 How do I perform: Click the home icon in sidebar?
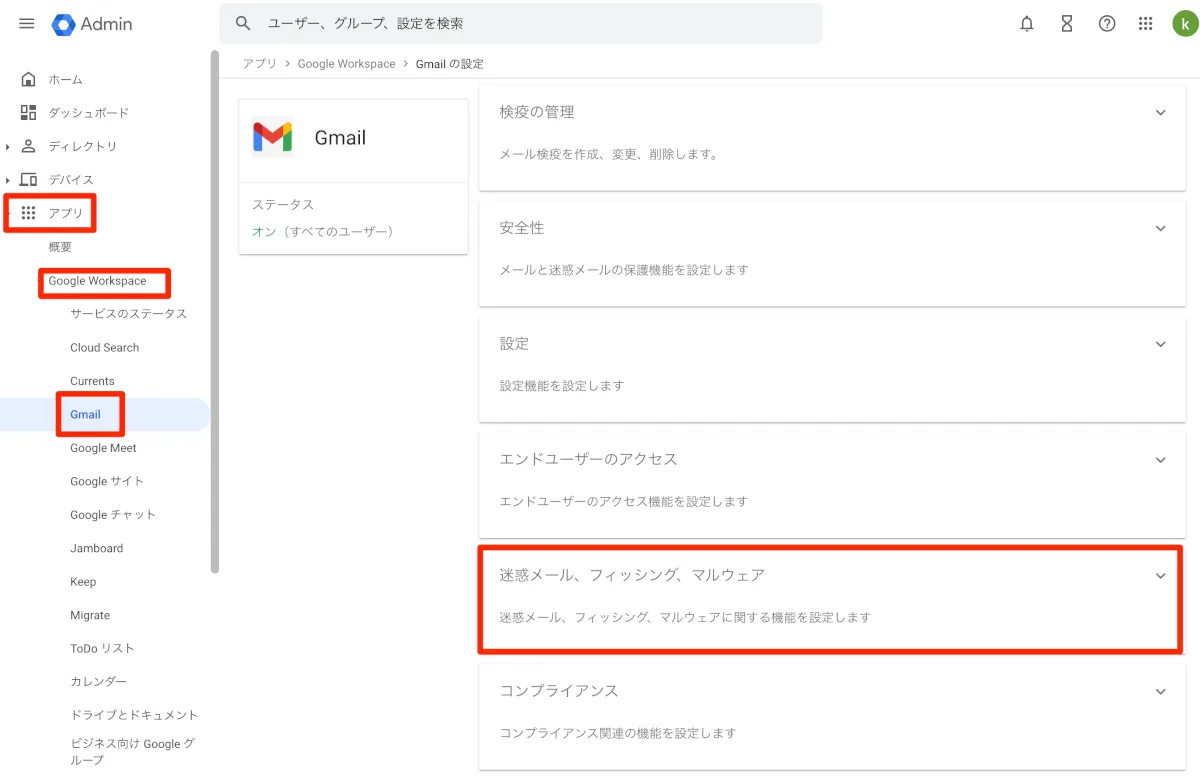click(28, 79)
